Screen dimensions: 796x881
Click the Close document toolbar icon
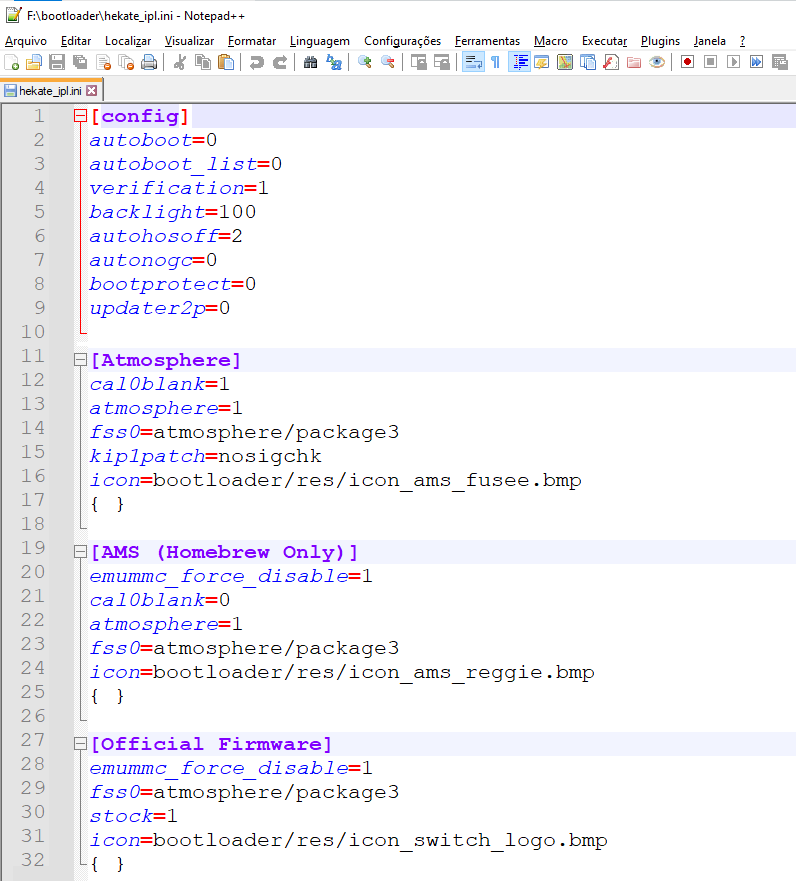(x=103, y=62)
